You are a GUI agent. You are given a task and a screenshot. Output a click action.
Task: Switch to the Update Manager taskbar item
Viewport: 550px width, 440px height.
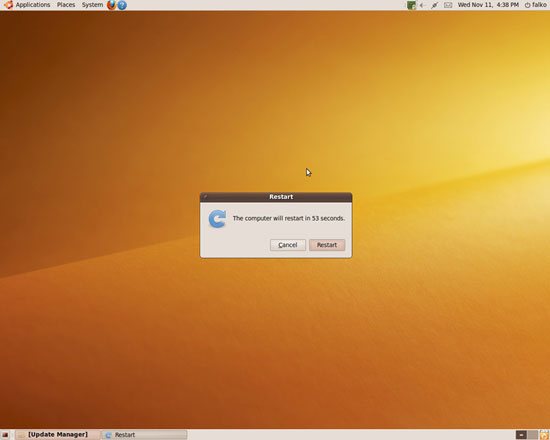[58, 435]
